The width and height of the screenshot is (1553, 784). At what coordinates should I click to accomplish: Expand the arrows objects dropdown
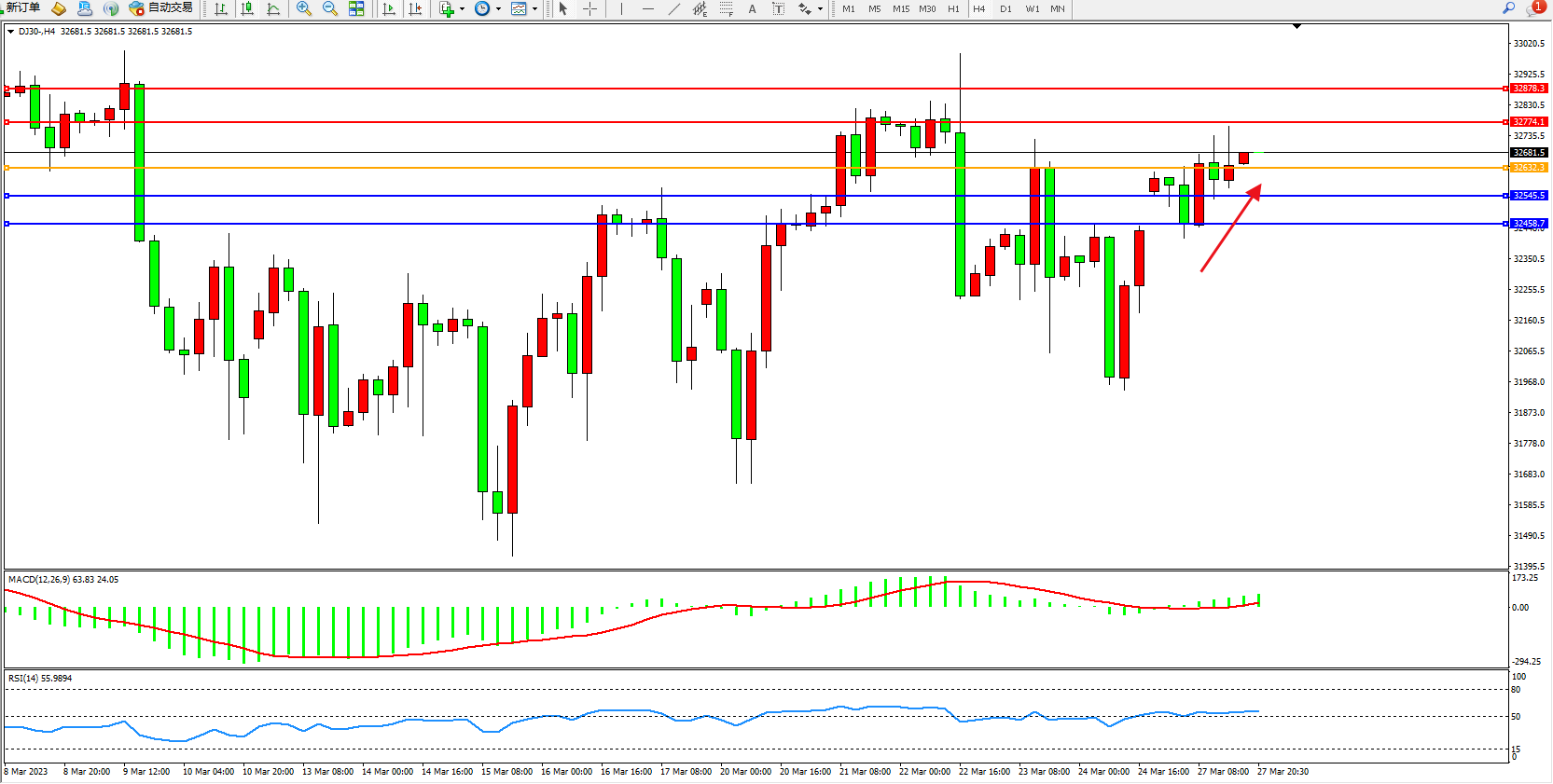pyautogui.click(x=820, y=8)
